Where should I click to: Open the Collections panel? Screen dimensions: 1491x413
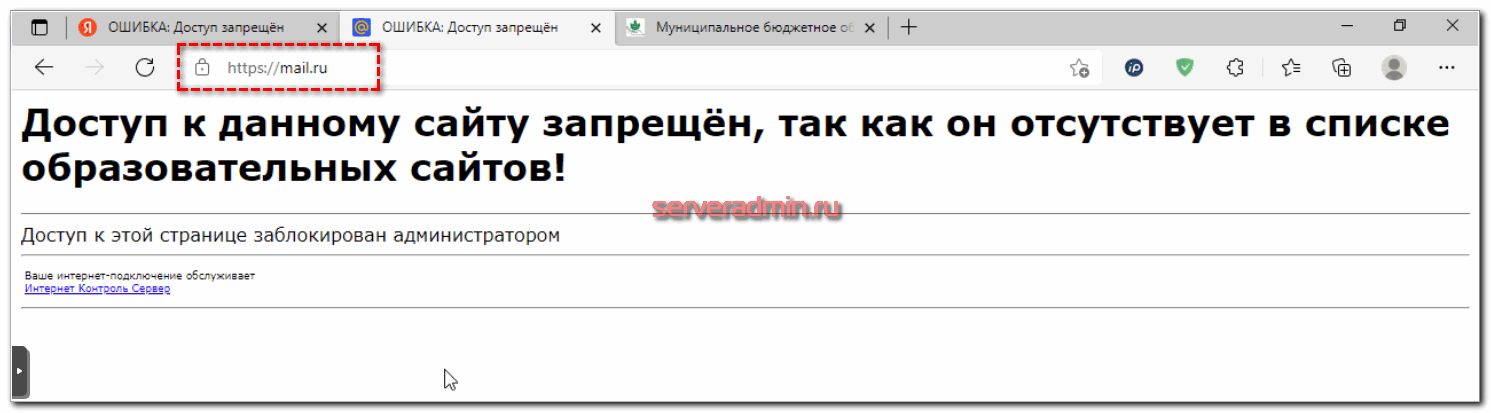click(x=1342, y=68)
